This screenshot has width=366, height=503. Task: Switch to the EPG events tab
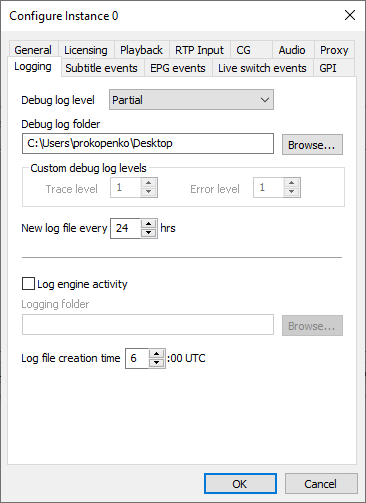tap(178, 68)
